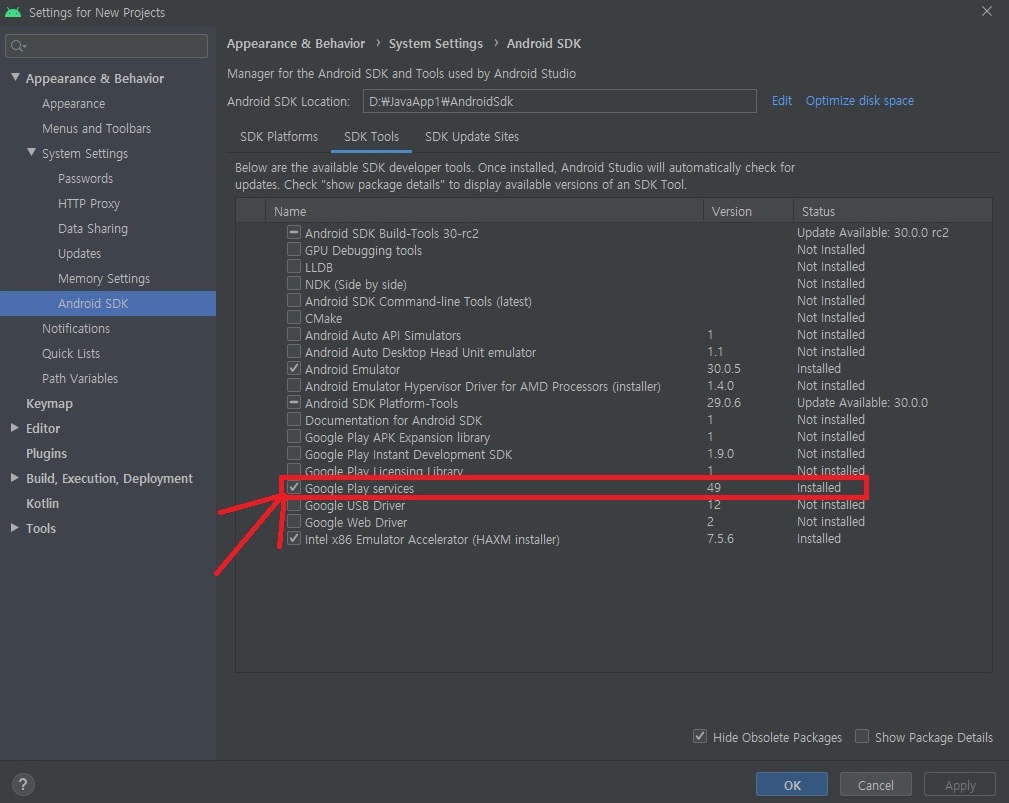The width and height of the screenshot is (1009, 803).
Task: Expand the Editor section arrow
Action: pos(14,428)
